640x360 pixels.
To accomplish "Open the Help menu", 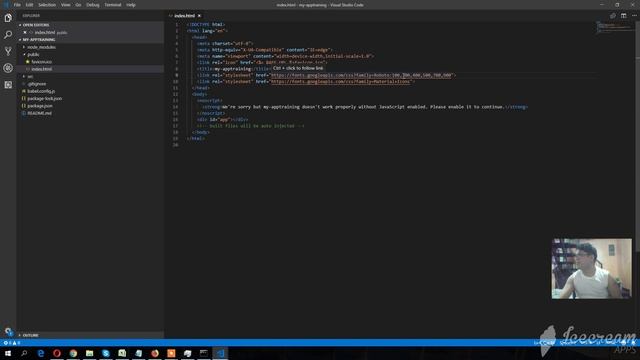I will pyautogui.click(x=131, y=5).
